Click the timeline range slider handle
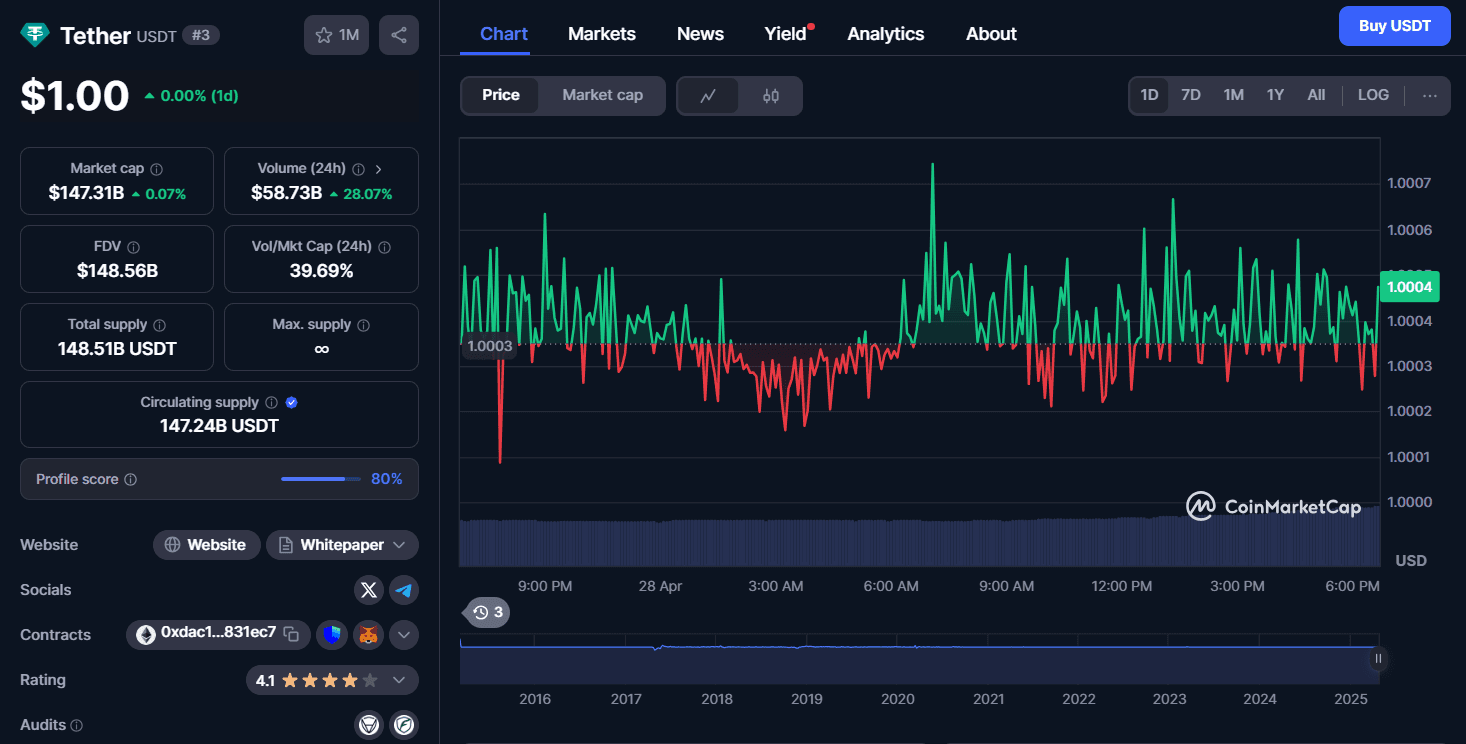Image resolution: width=1466 pixels, height=744 pixels. click(x=1379, y=658)
